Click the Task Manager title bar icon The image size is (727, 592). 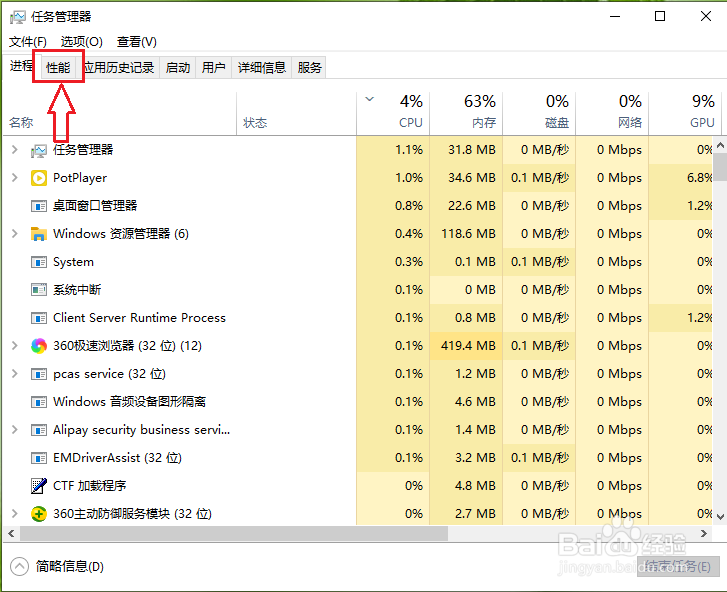[18, 17]
